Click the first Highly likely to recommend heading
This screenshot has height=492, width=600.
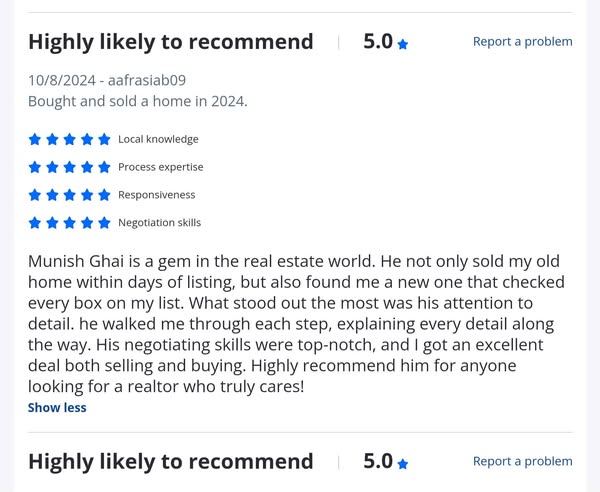pos(170,42)
